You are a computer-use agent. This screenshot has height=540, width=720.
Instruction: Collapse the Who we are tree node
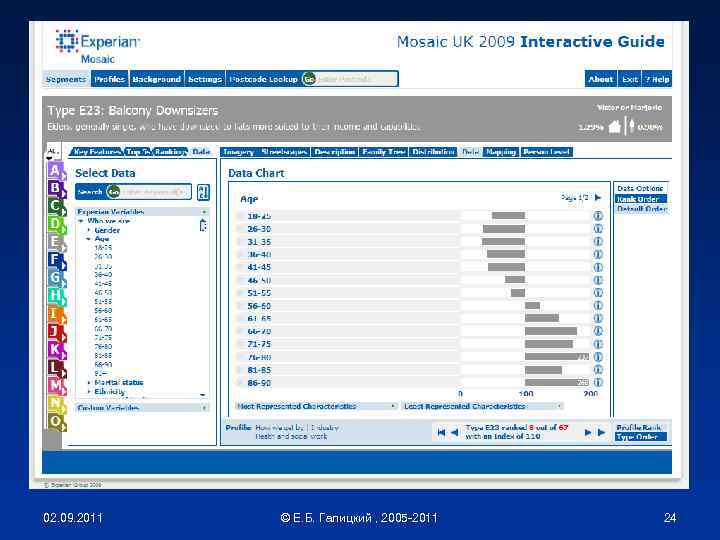(x=81, y=221)
